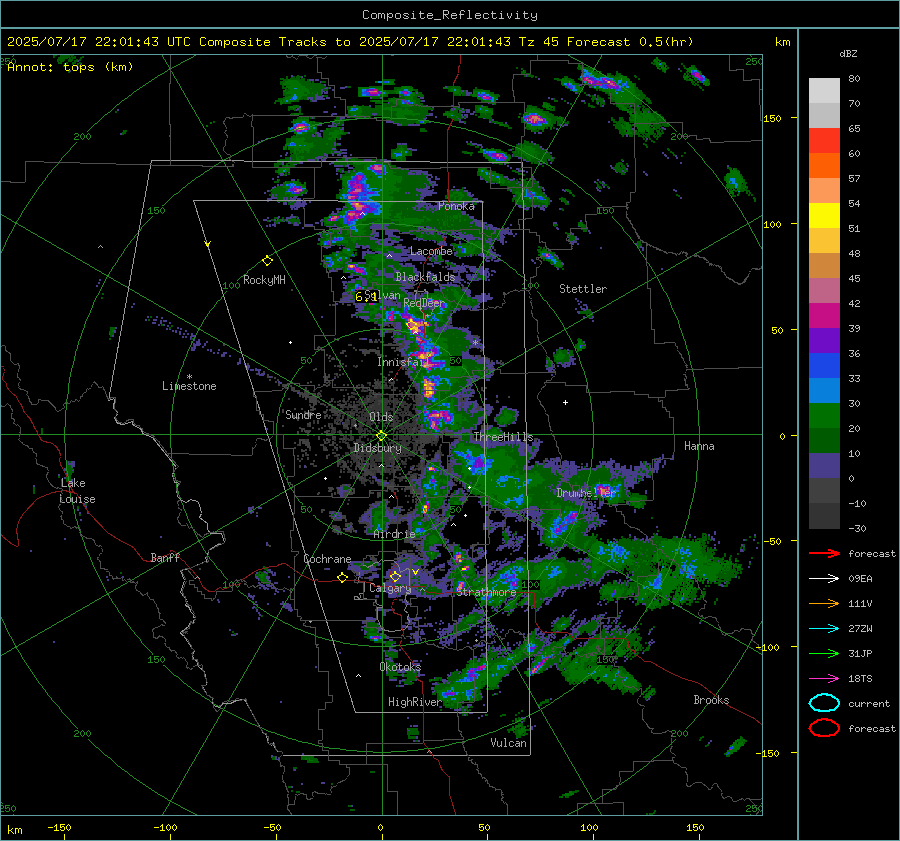The width and height of the screenshot is (900, 841).
Task: Click the yellow radar-center diamond above Didsbury
Action: [x=381, y=436]
